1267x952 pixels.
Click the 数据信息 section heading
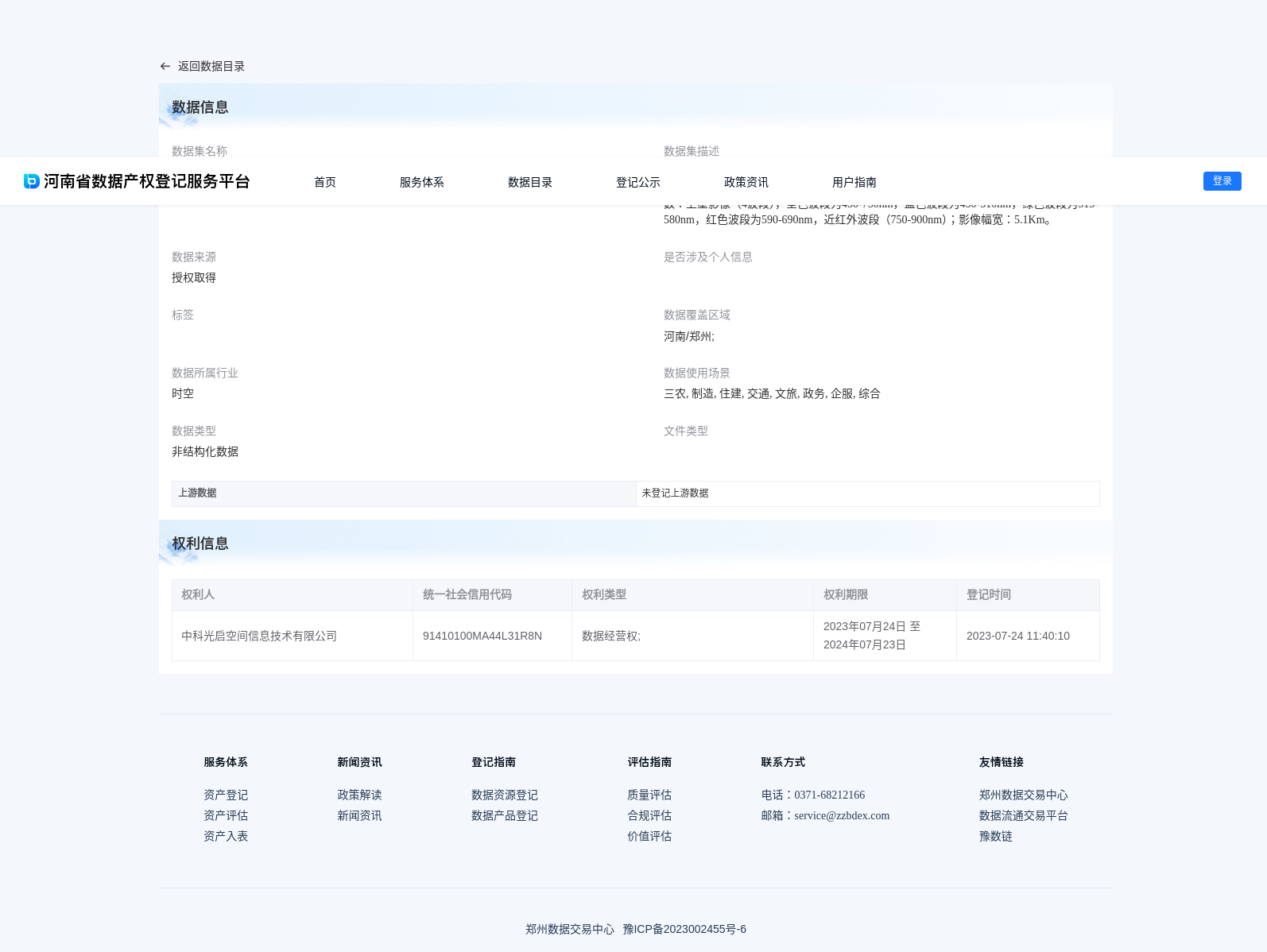(200, 107)
